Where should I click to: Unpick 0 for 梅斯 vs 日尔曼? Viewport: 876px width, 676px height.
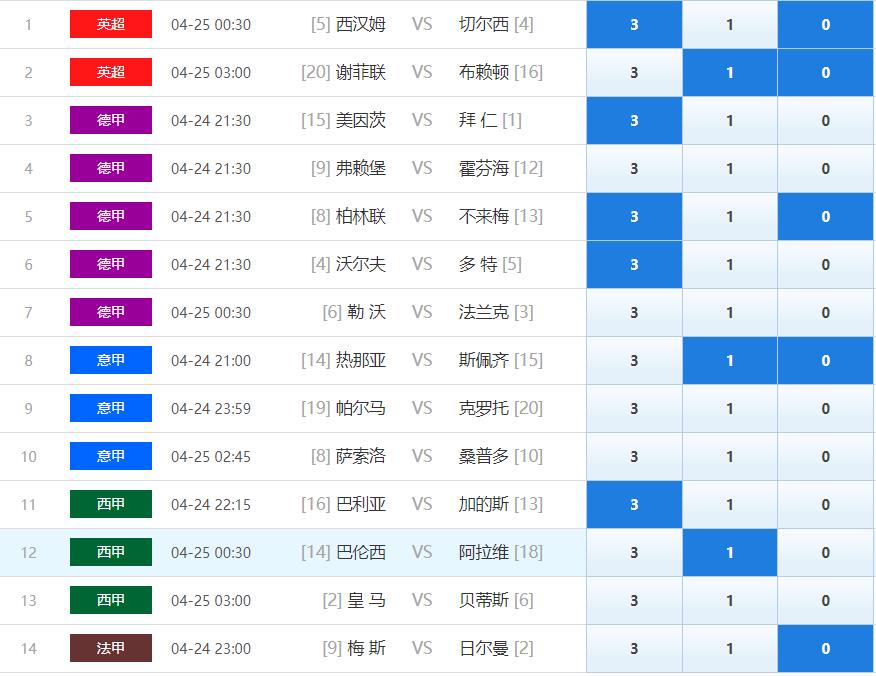825,649
